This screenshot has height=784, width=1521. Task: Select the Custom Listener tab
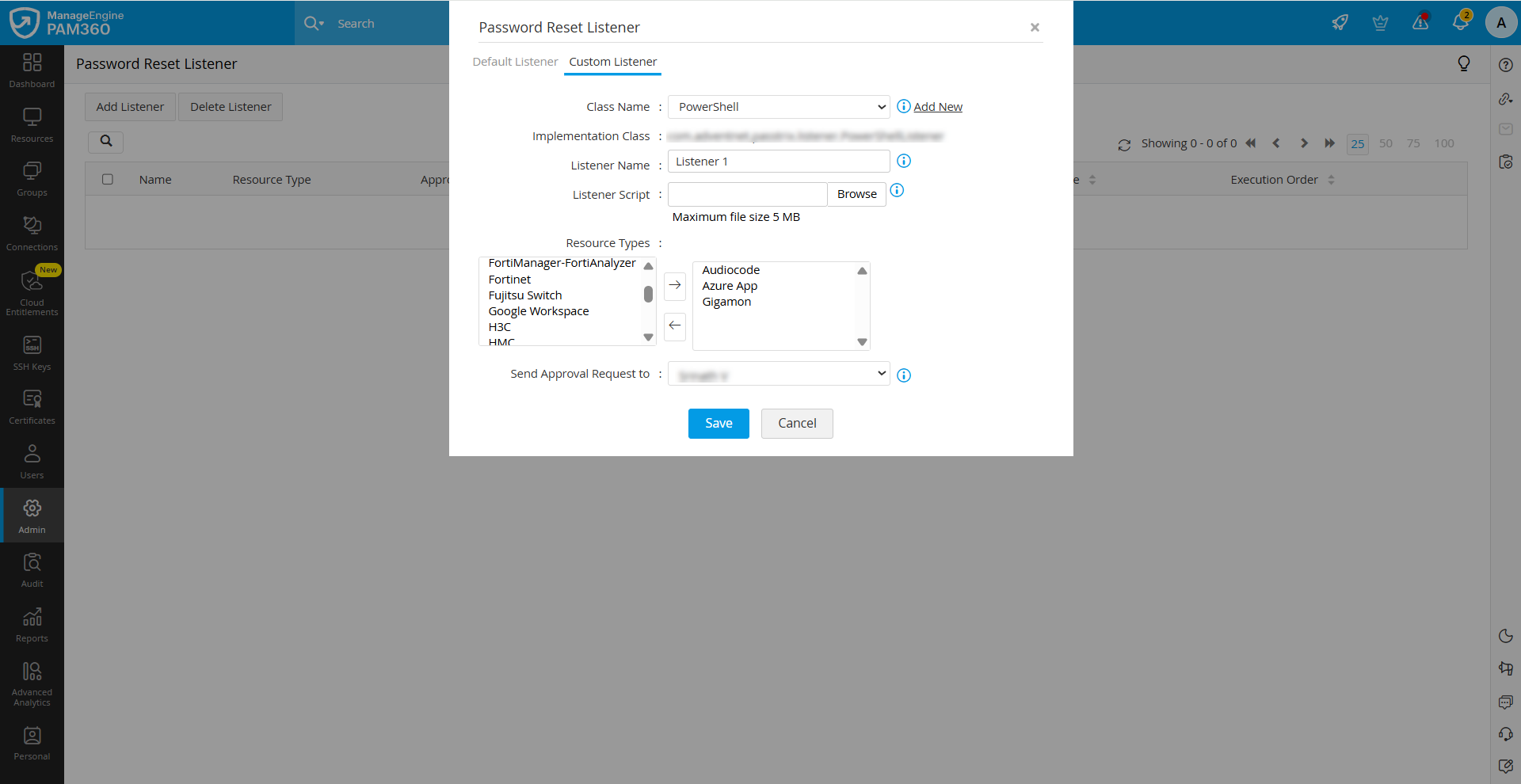point(612,62)
